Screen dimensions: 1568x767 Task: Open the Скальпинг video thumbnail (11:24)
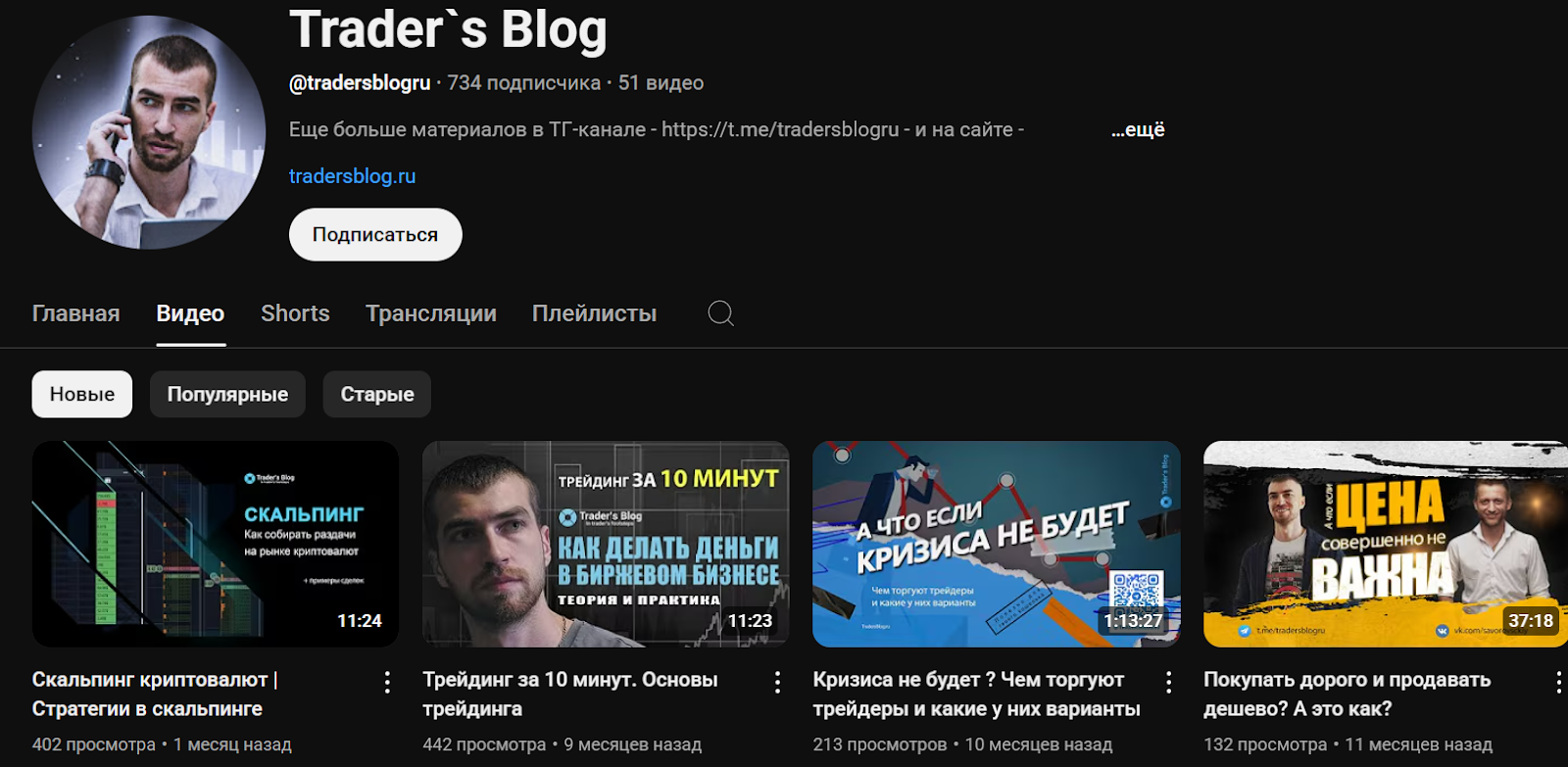click(216, 544)
